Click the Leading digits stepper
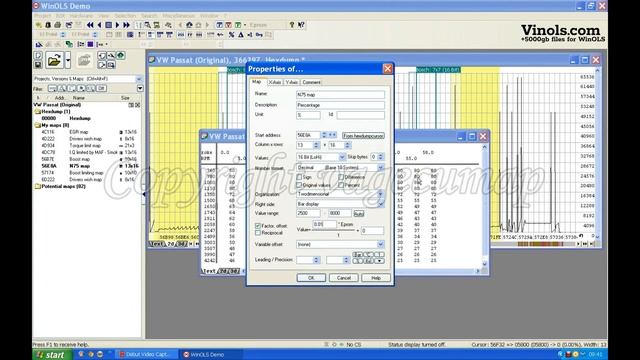The image size is (640, 360). click(x=316, y=260)
